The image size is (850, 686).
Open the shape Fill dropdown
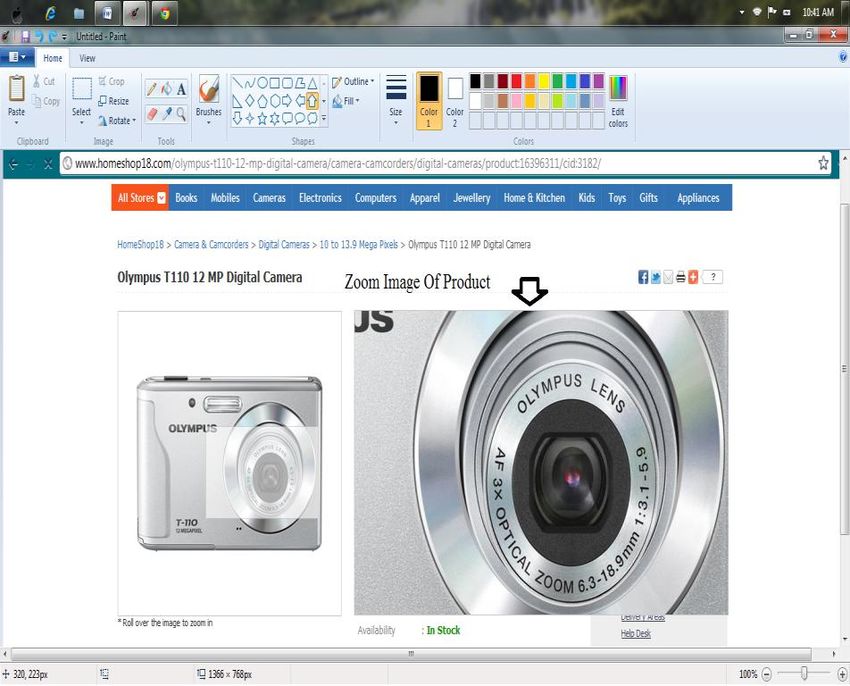(346, 101)
